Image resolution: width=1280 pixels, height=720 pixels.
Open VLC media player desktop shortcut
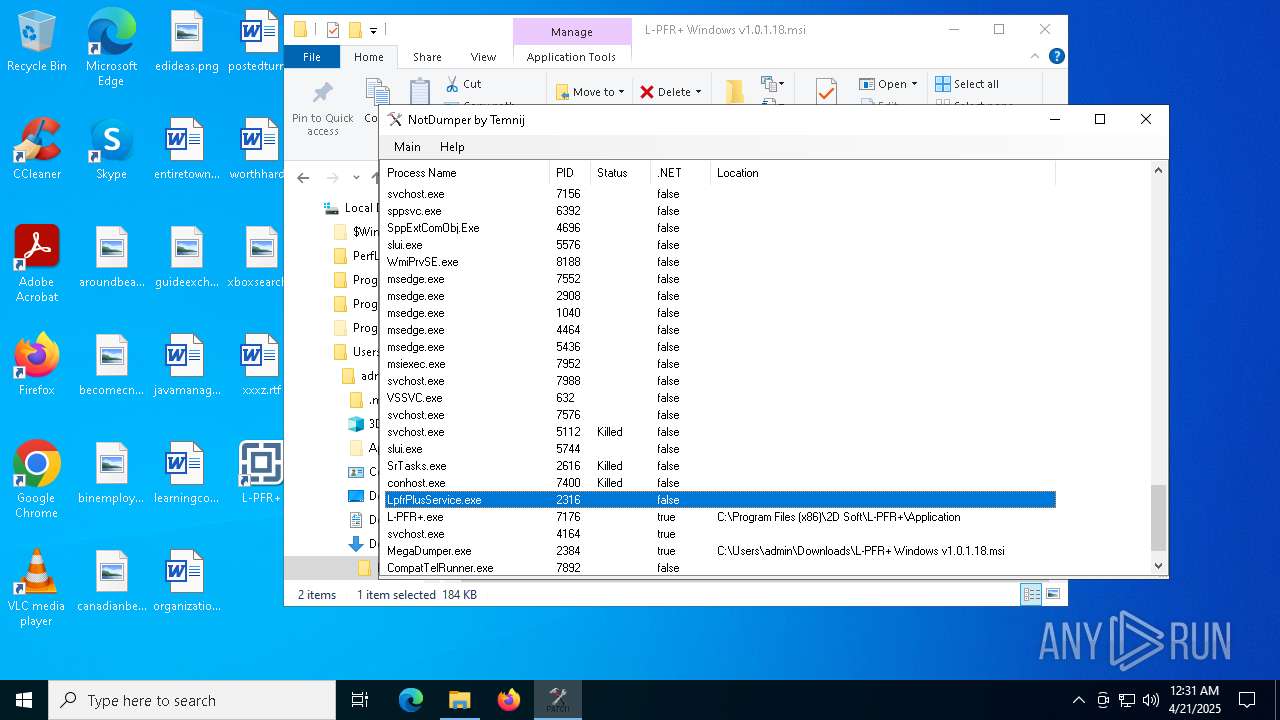[x=37, y=588]
